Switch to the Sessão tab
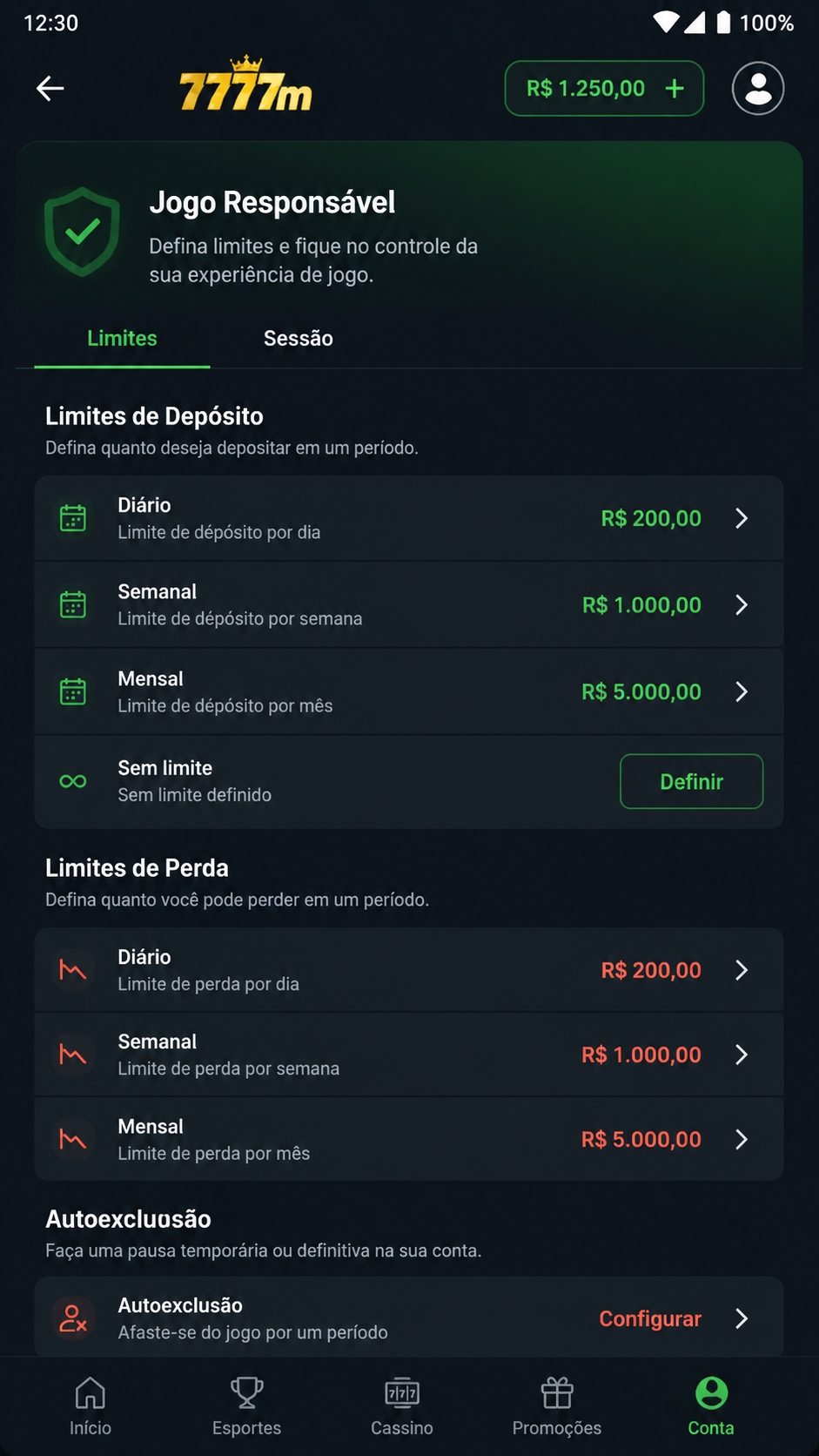 coord(299,338)
